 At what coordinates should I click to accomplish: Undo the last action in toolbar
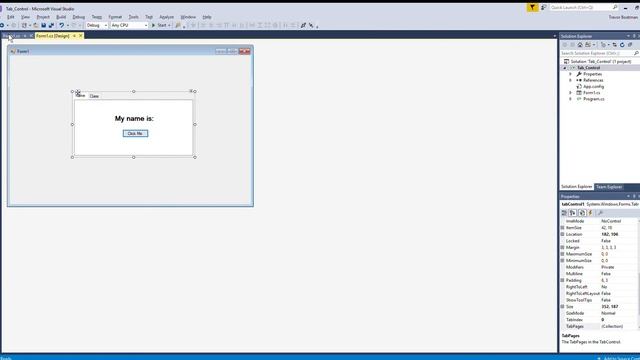pyautogui.click(x=62, y=25)
